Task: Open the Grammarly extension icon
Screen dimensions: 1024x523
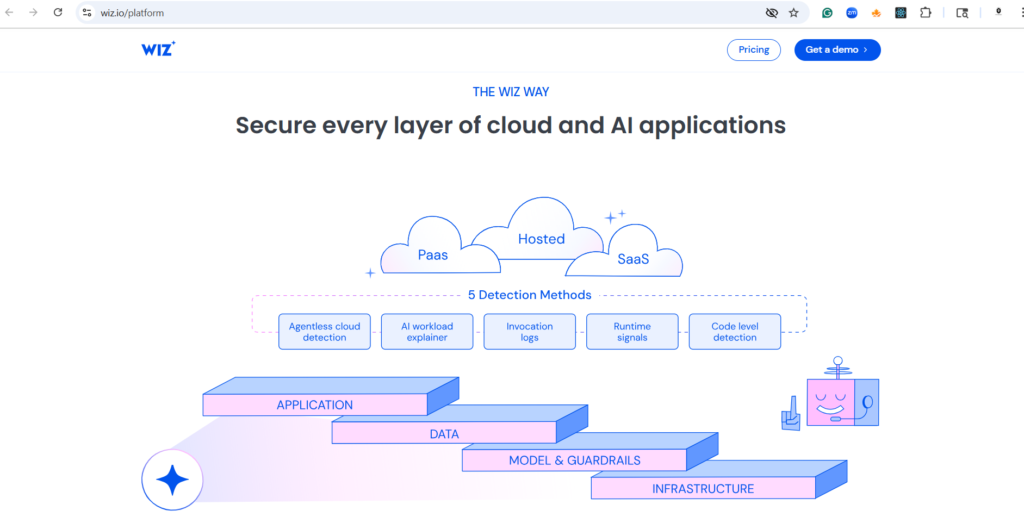Action: (827, 13)
